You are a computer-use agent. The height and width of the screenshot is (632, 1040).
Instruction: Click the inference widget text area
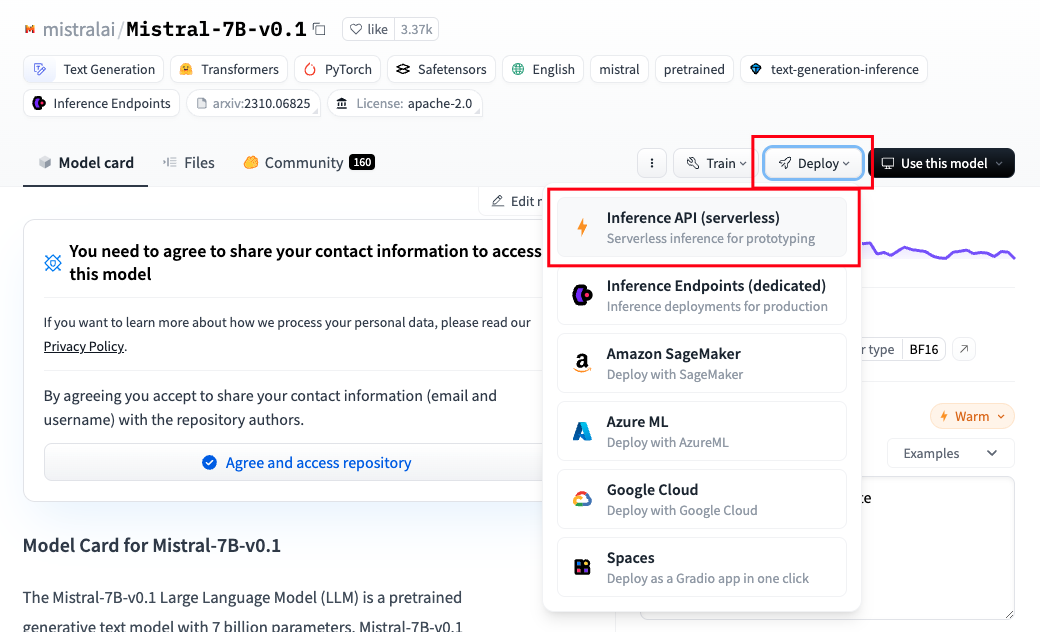coord(937,548)
